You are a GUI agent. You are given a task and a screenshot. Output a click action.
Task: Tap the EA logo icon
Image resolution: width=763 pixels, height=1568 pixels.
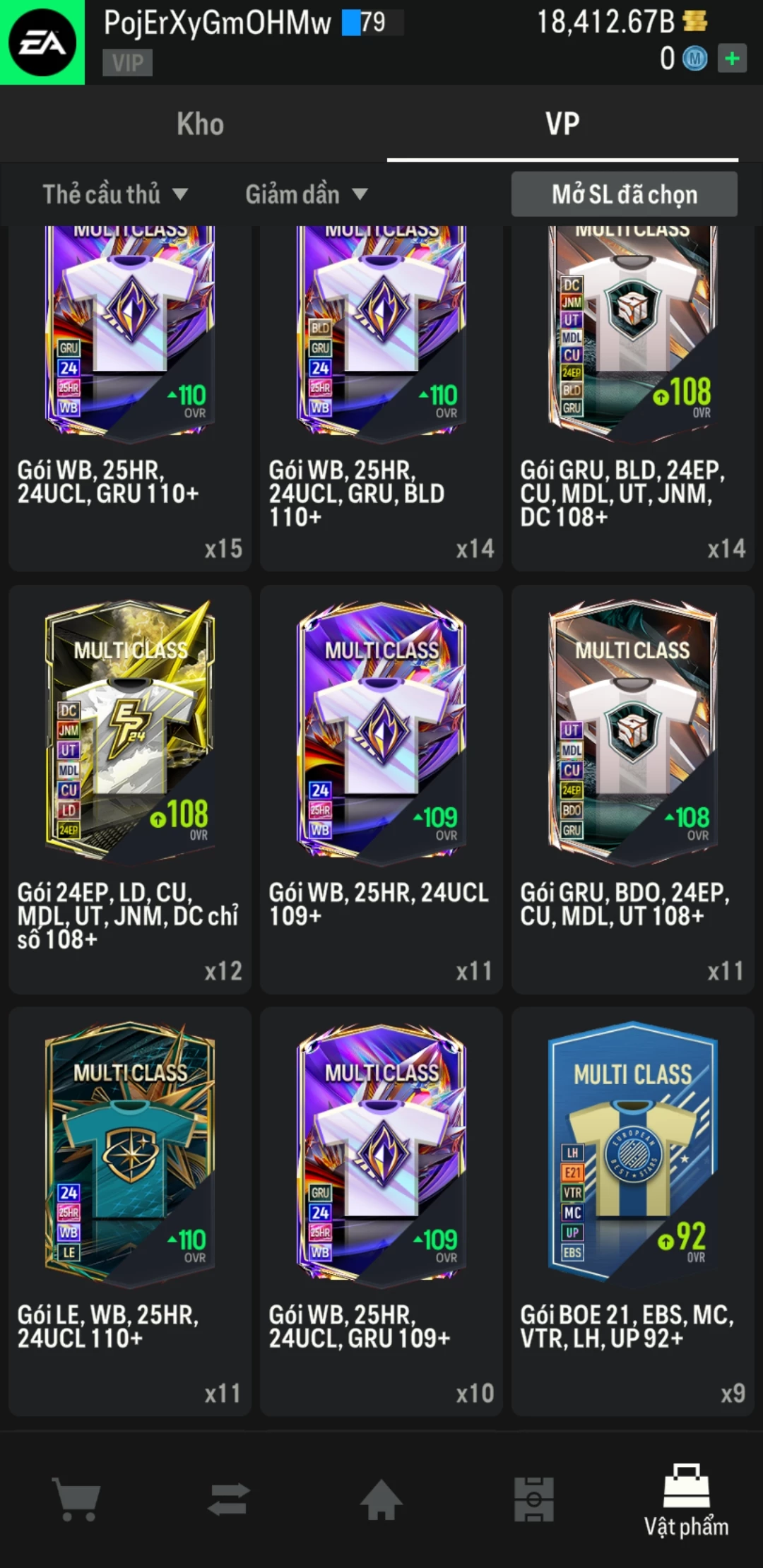[x=42, y=42]
